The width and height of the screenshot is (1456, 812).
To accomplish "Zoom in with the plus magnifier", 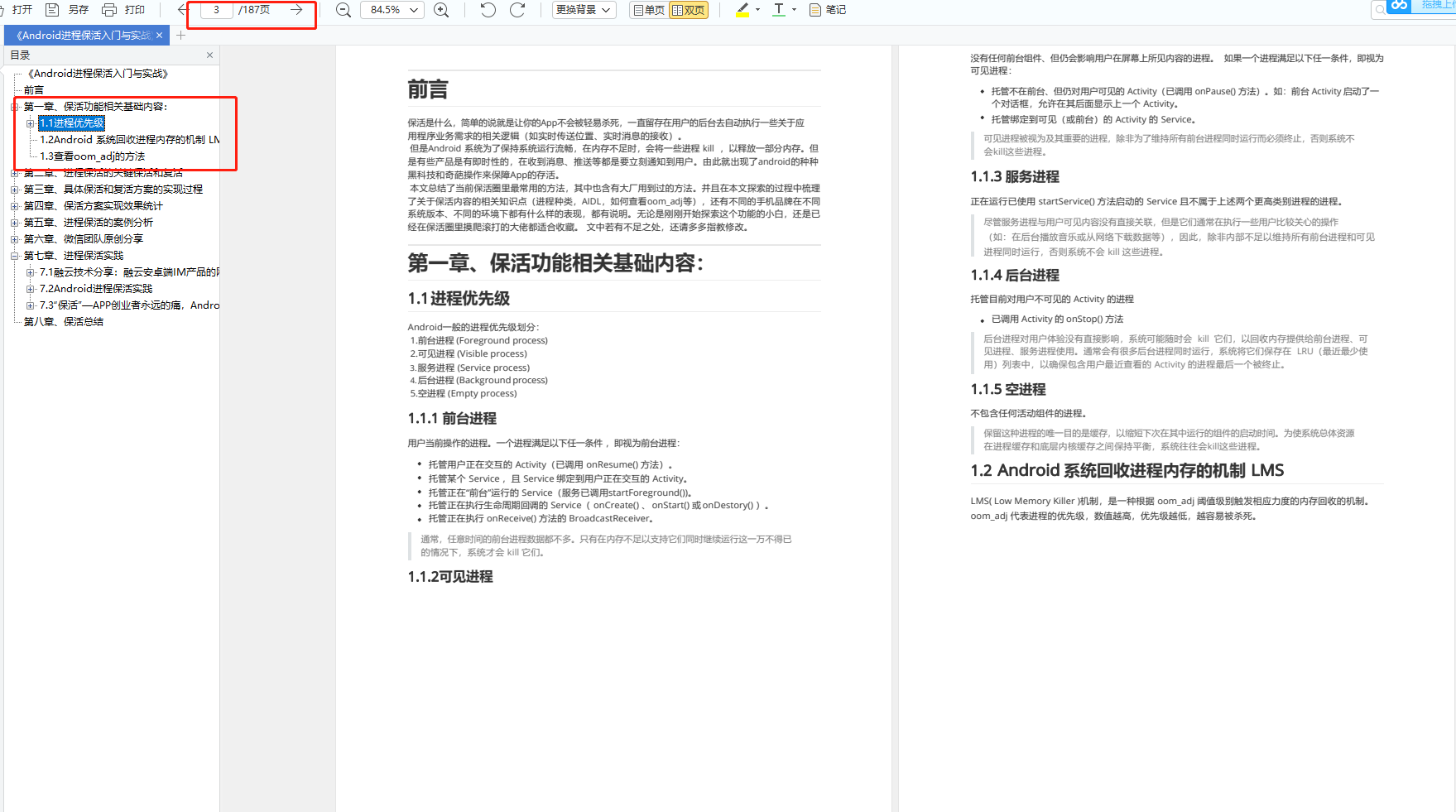I will 442,10.
